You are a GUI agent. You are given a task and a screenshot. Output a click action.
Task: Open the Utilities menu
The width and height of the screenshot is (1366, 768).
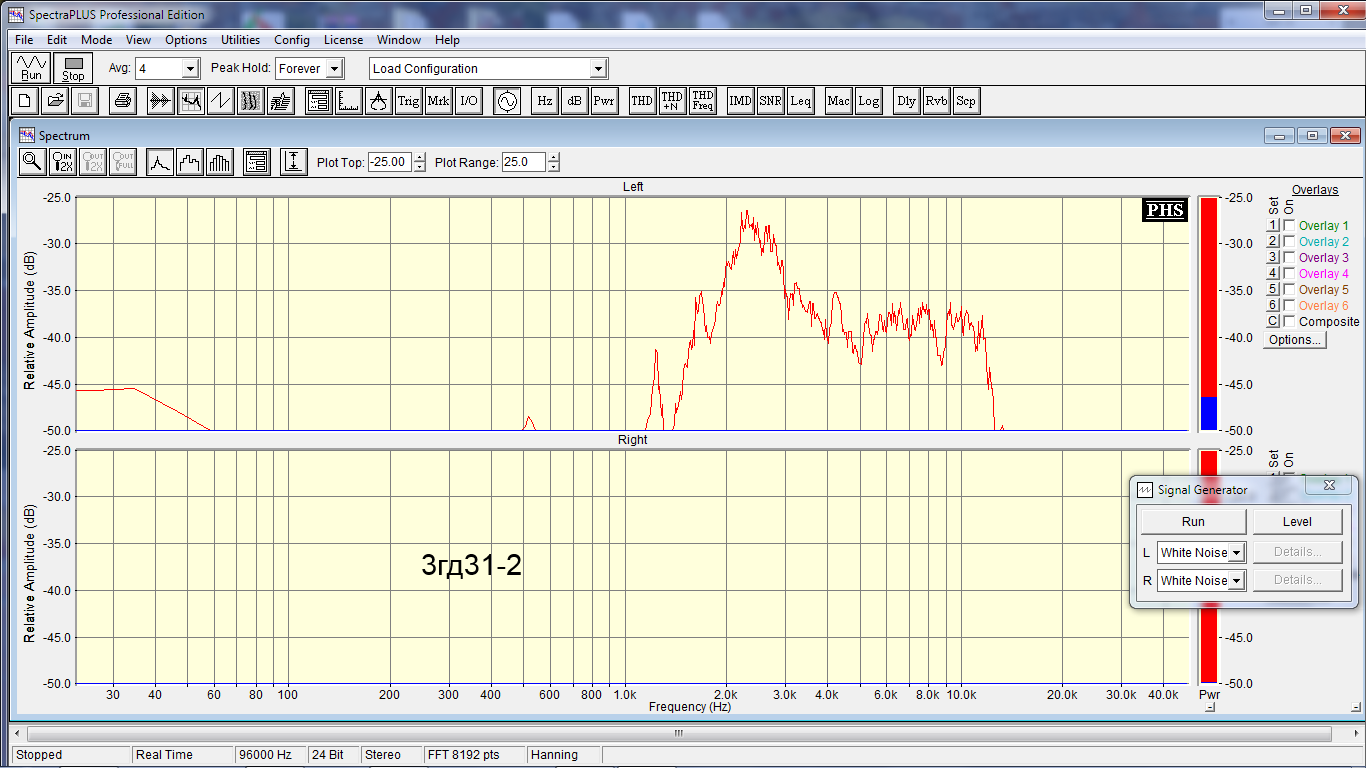pos(240,40)
